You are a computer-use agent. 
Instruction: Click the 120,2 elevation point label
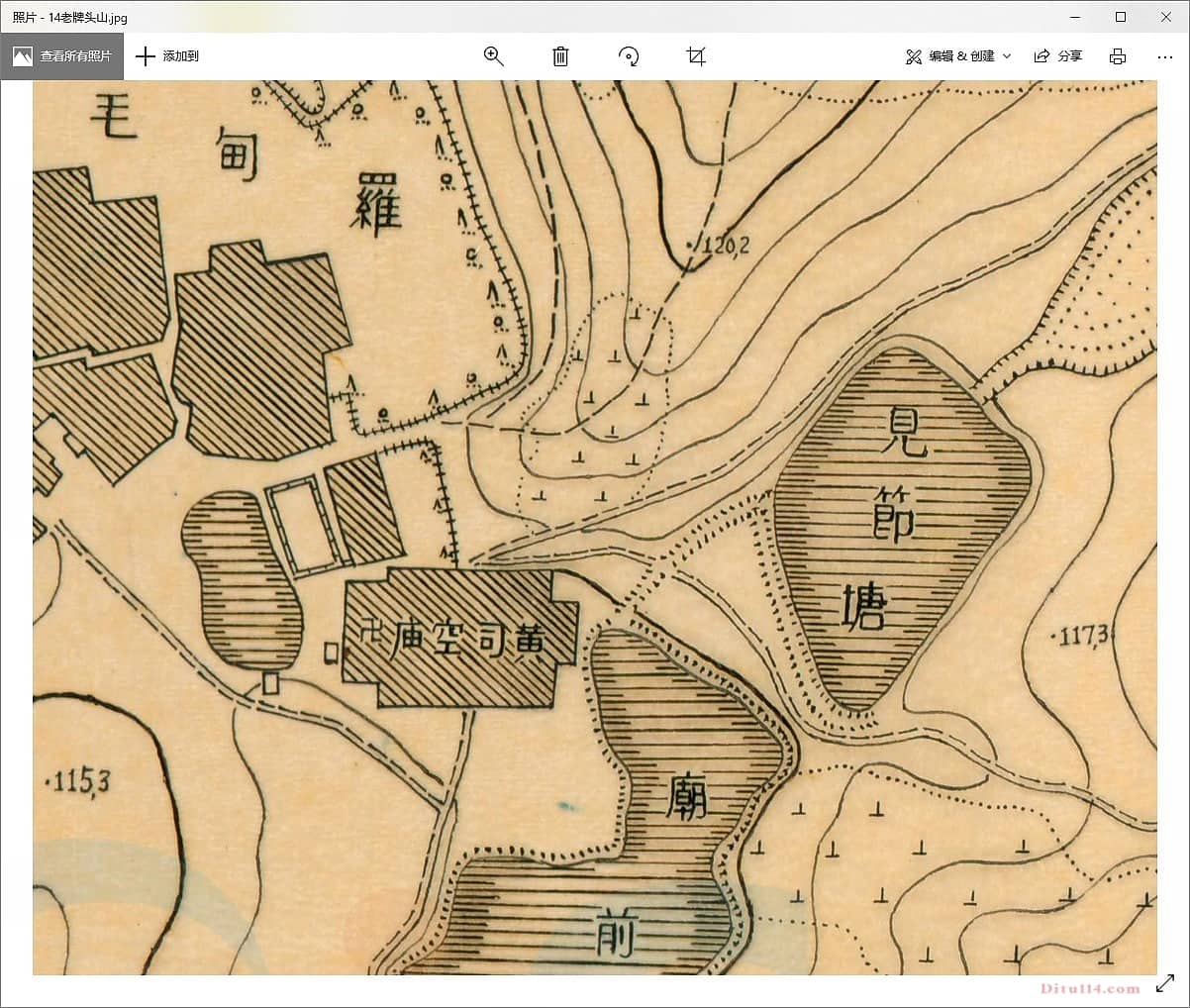pyautogui.click(x=723, y=246)
